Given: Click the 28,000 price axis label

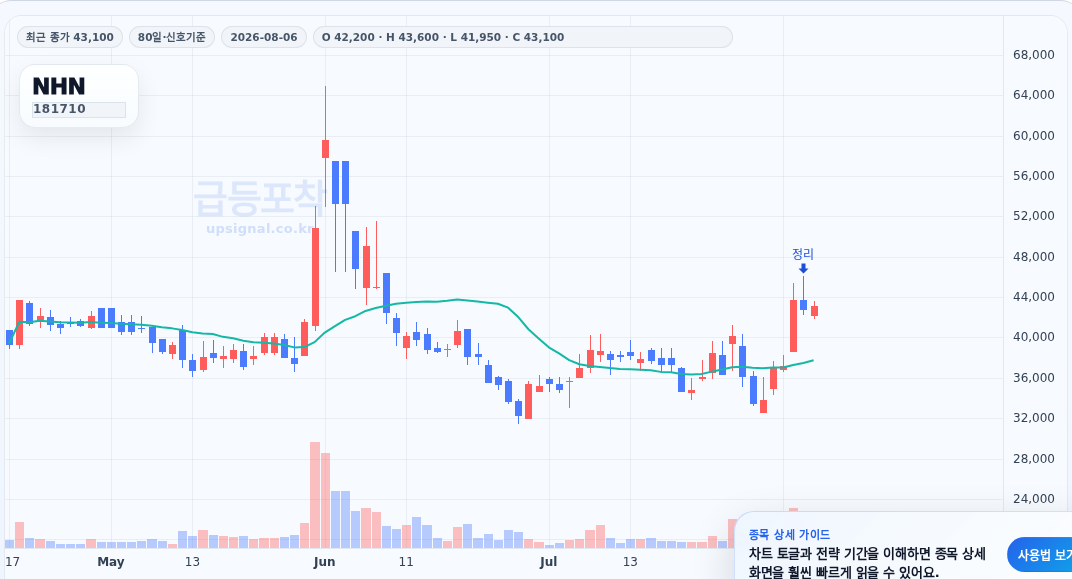Looking at the screenshot, I should click(1034, 458).
